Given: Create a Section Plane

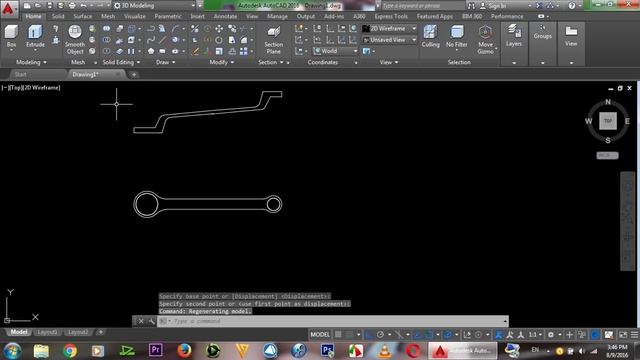Looking at the screenshot, I should [x=273, y=40].
